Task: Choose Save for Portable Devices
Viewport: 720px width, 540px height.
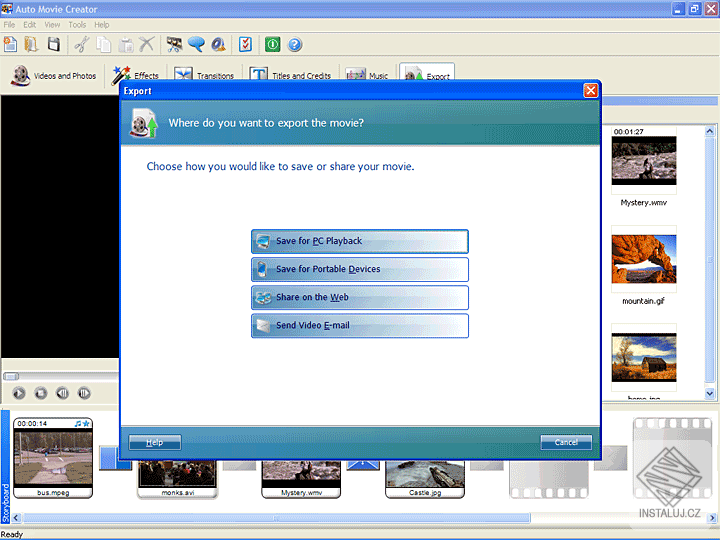Action: click(x=360, y=270)
